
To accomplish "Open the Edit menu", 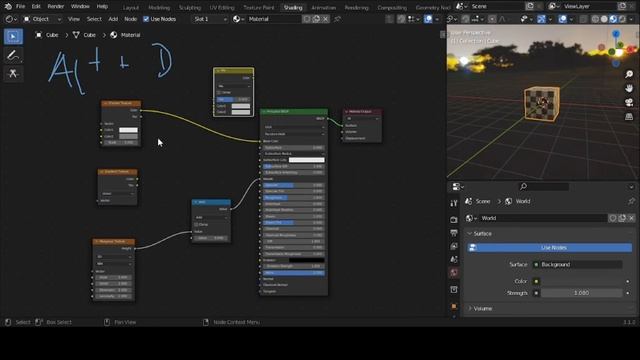I will (36, 7).
